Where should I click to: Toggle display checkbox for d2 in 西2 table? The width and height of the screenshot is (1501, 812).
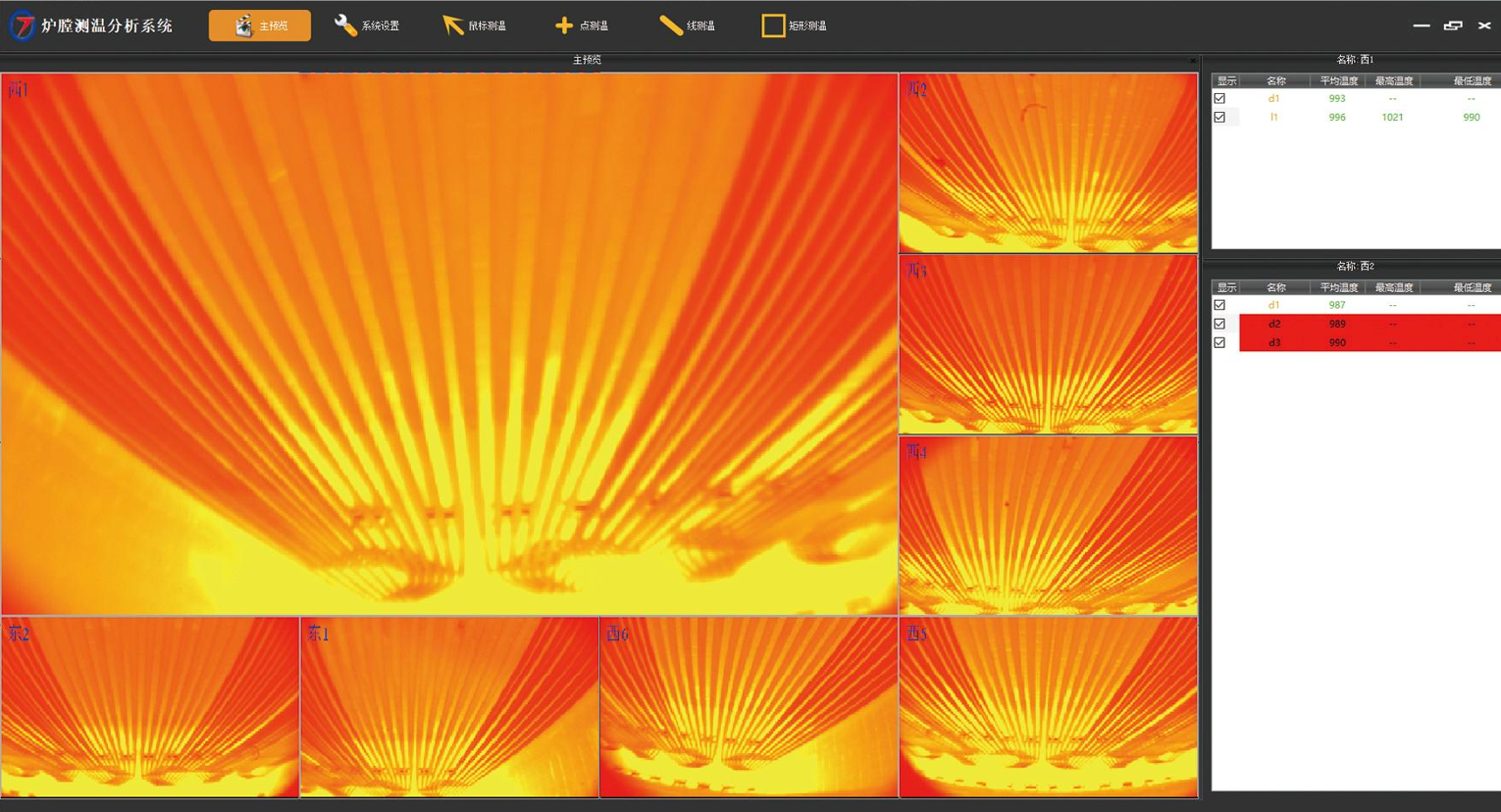coord(1219,324)
